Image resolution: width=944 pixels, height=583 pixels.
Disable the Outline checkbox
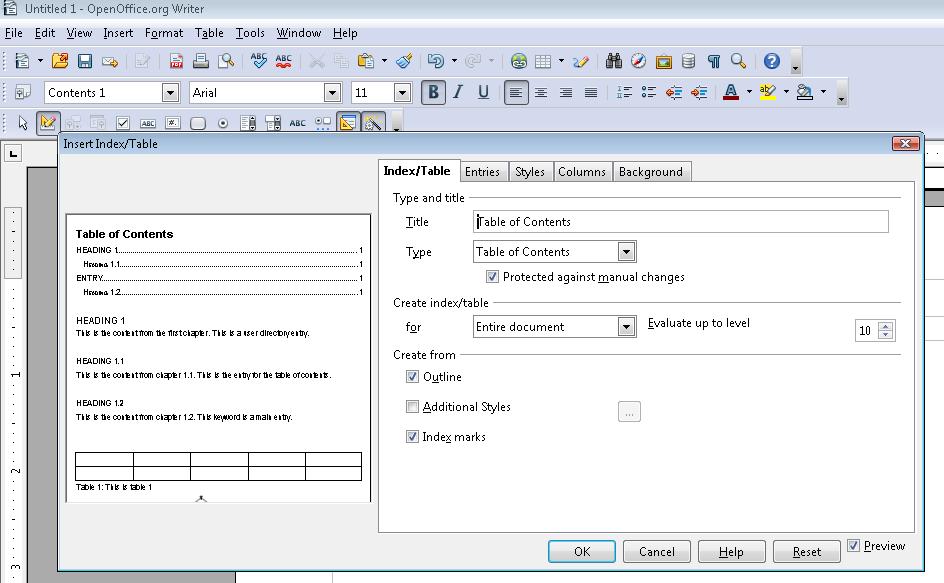point(413,377)
